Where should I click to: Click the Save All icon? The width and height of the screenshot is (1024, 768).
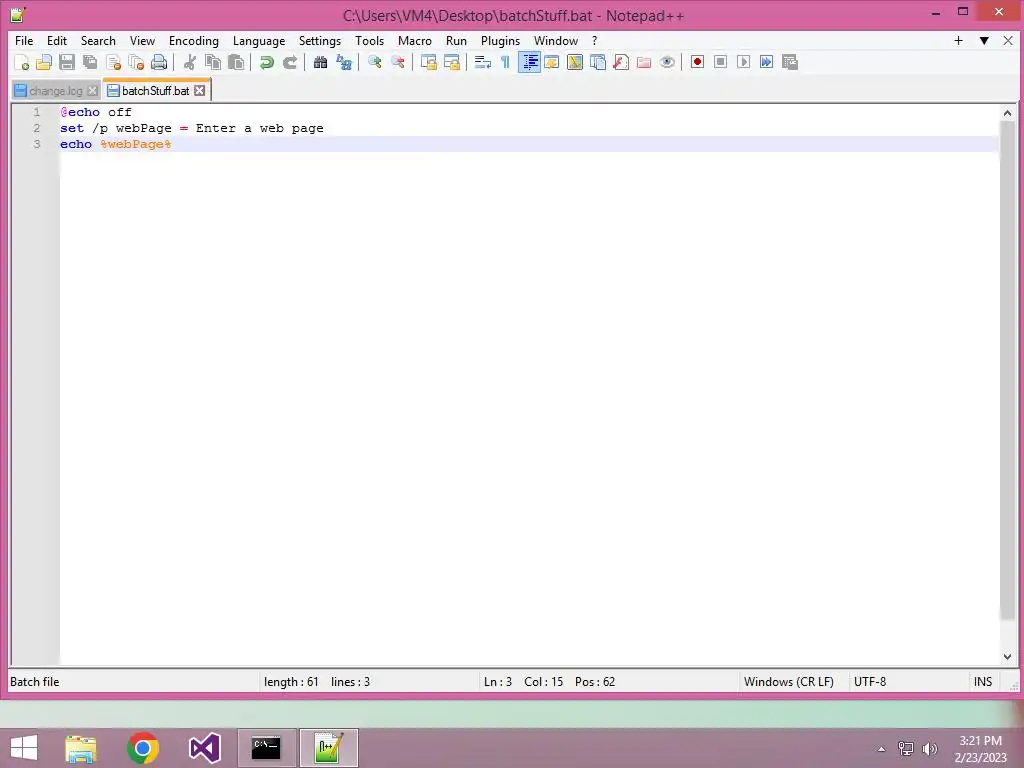tap(89, 62)
